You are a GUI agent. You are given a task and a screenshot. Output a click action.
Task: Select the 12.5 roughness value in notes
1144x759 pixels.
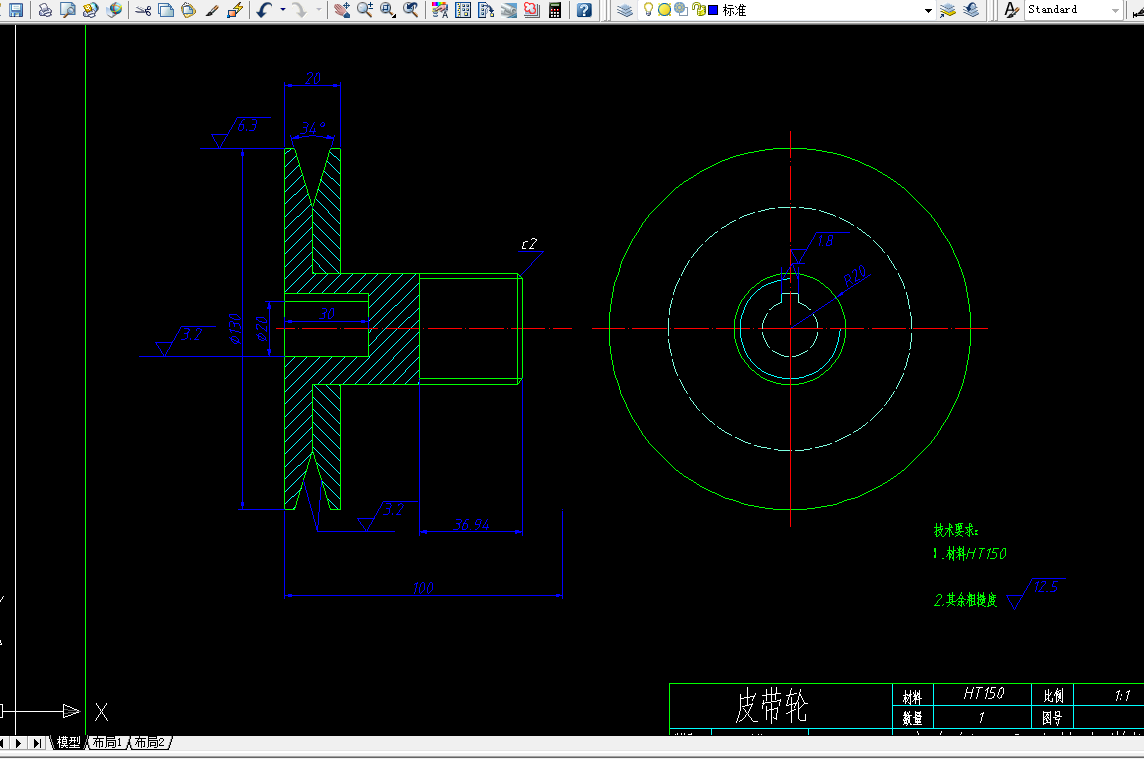pyautogui.click(x=1046, y=586)
